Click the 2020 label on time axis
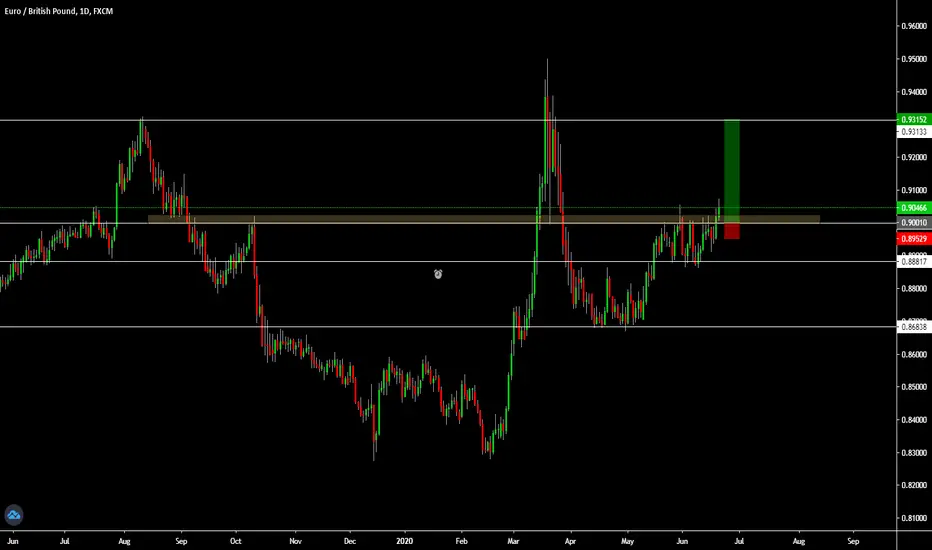This screenshot has height=550, width=932. [404, 541]
